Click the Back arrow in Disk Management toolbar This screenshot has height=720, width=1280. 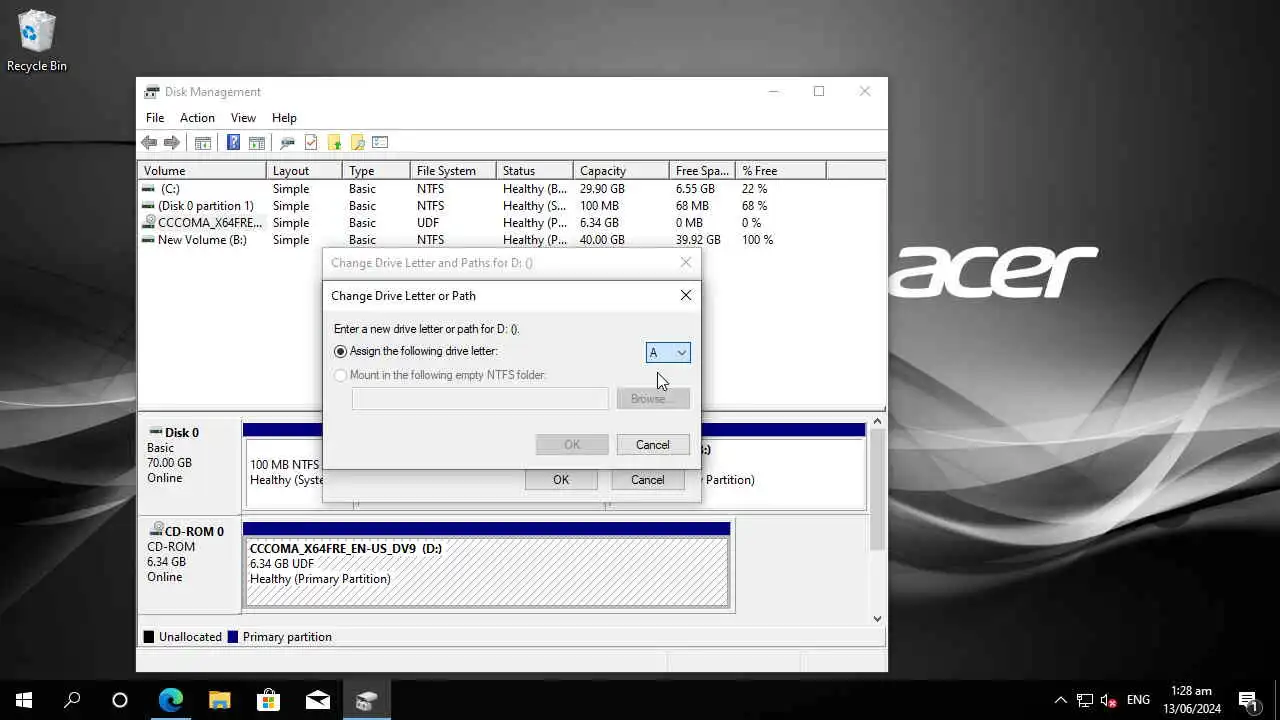pos(149,143)
